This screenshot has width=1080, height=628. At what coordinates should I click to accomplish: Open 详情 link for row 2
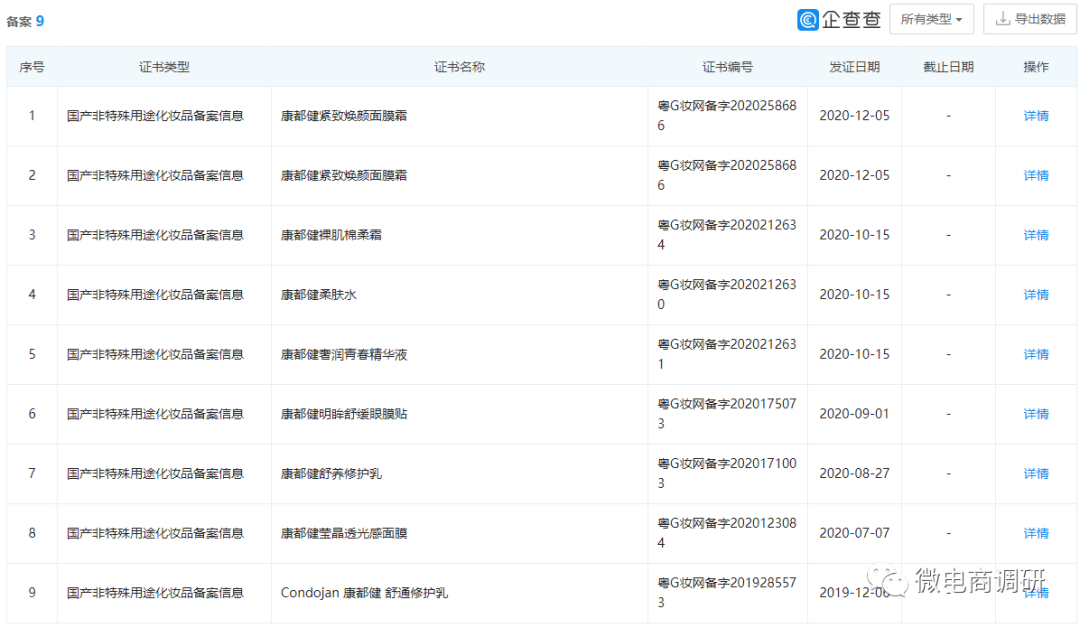click(1036, 176)
